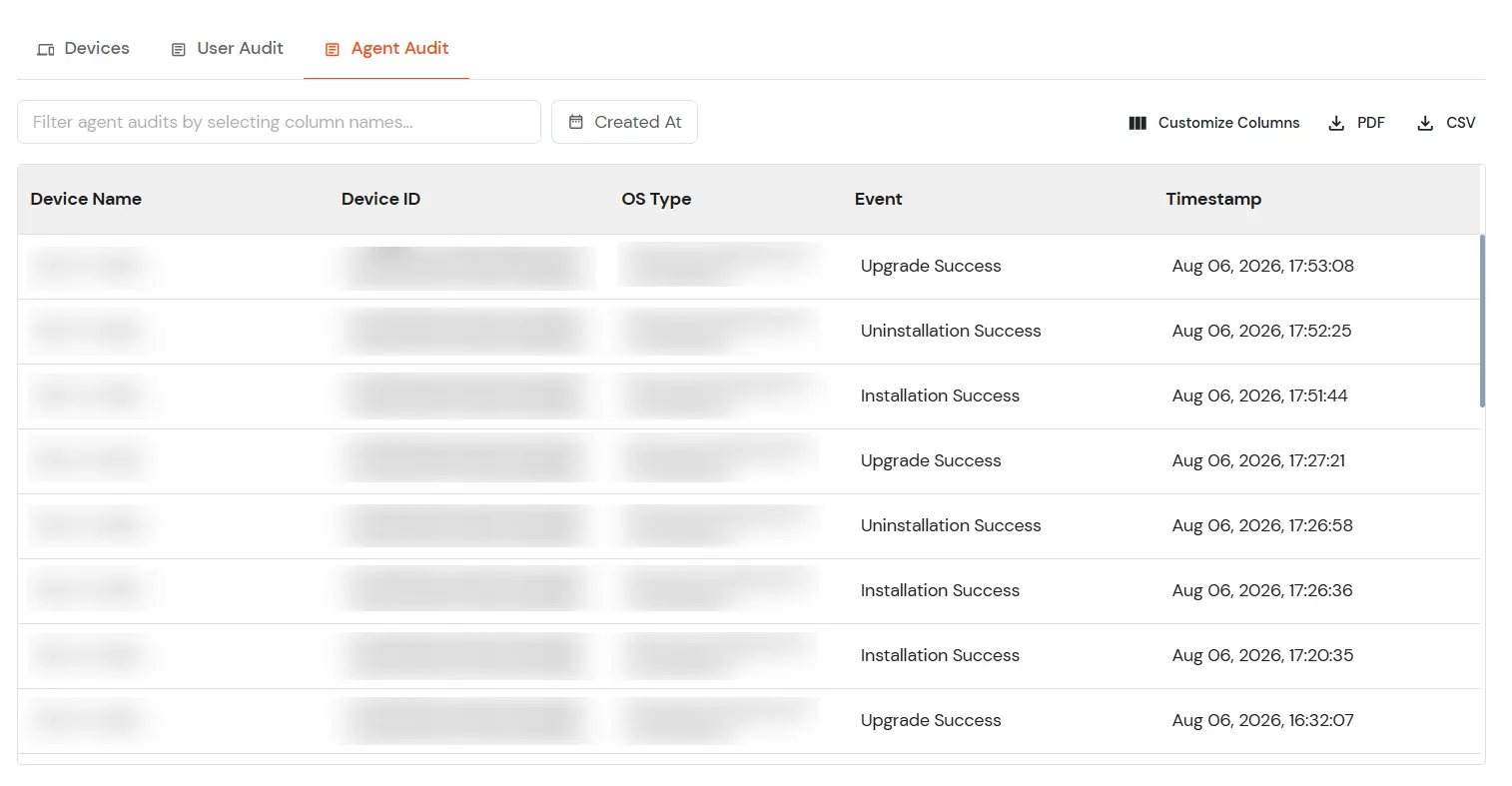Click timestamp Aug 06, 2026, 17:27:21
This screenshot has width=1512, height=786.
click(x=1258, y=460)
